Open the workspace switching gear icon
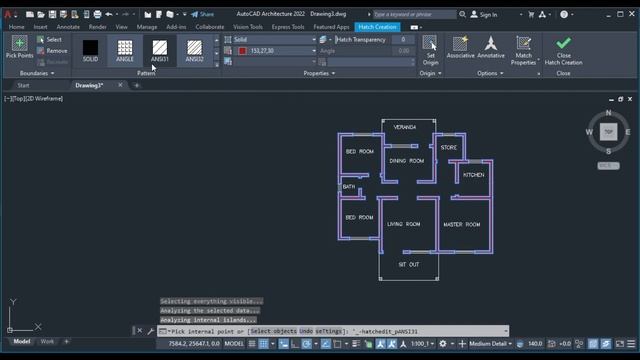Screen dimensions: 640x360 coord(443,344)
